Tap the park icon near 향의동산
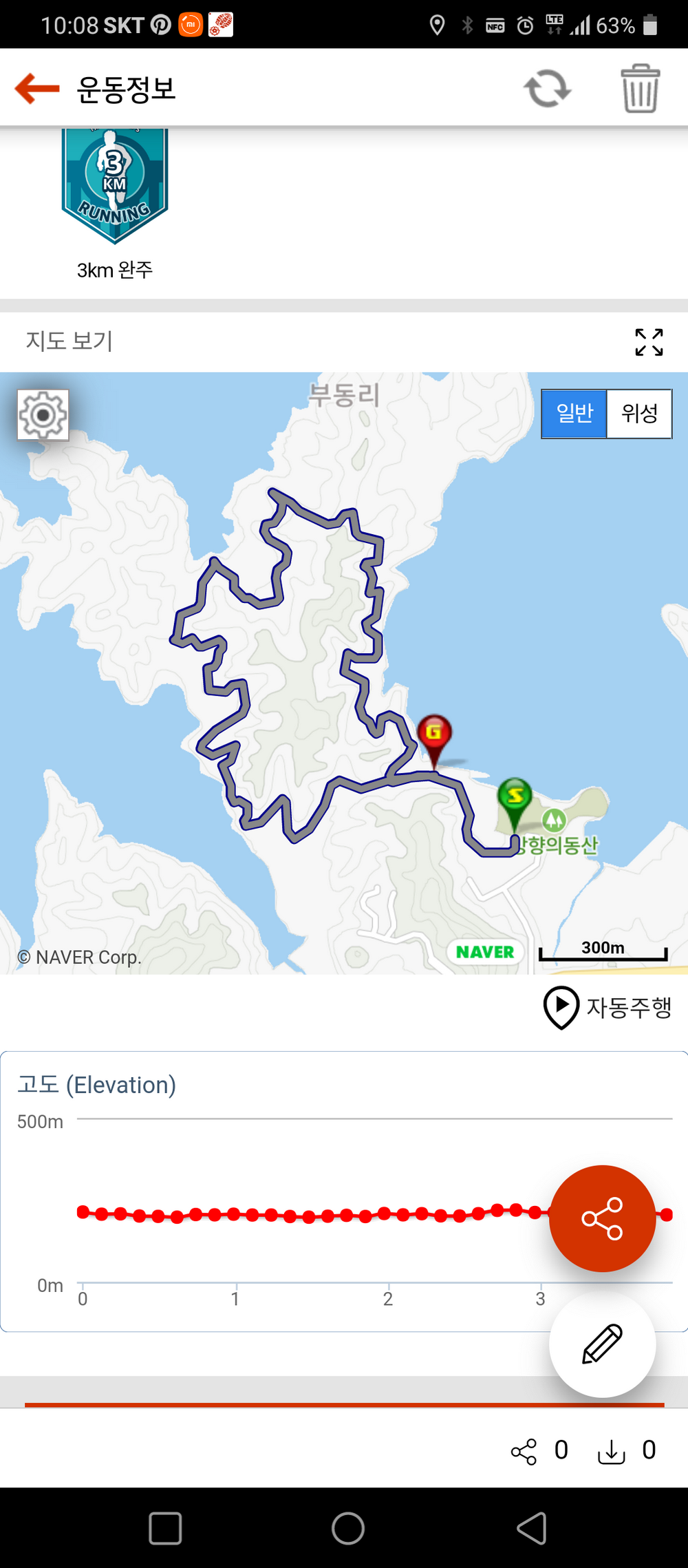This screenshot has width=688, height=1568. point(554,820)
